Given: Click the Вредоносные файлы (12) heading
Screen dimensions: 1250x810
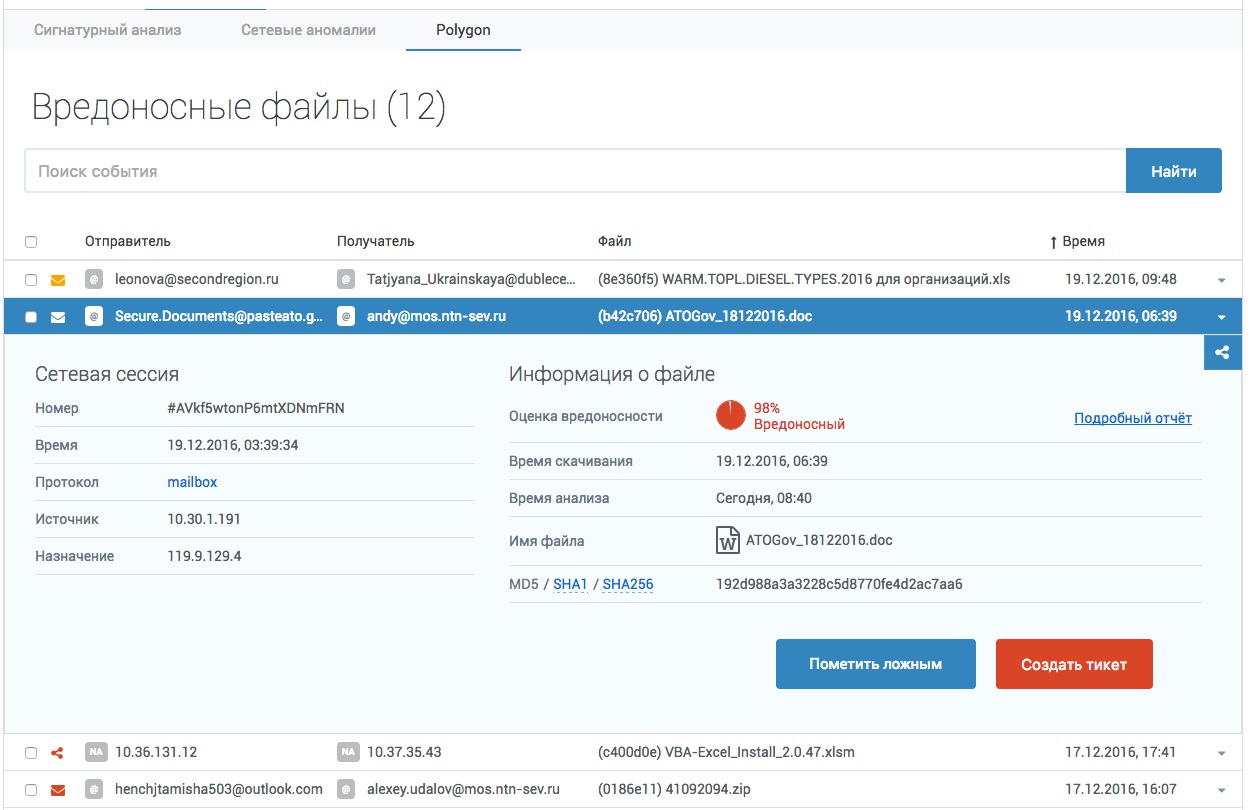Looking at the screenshot, I should pos(239,107).
